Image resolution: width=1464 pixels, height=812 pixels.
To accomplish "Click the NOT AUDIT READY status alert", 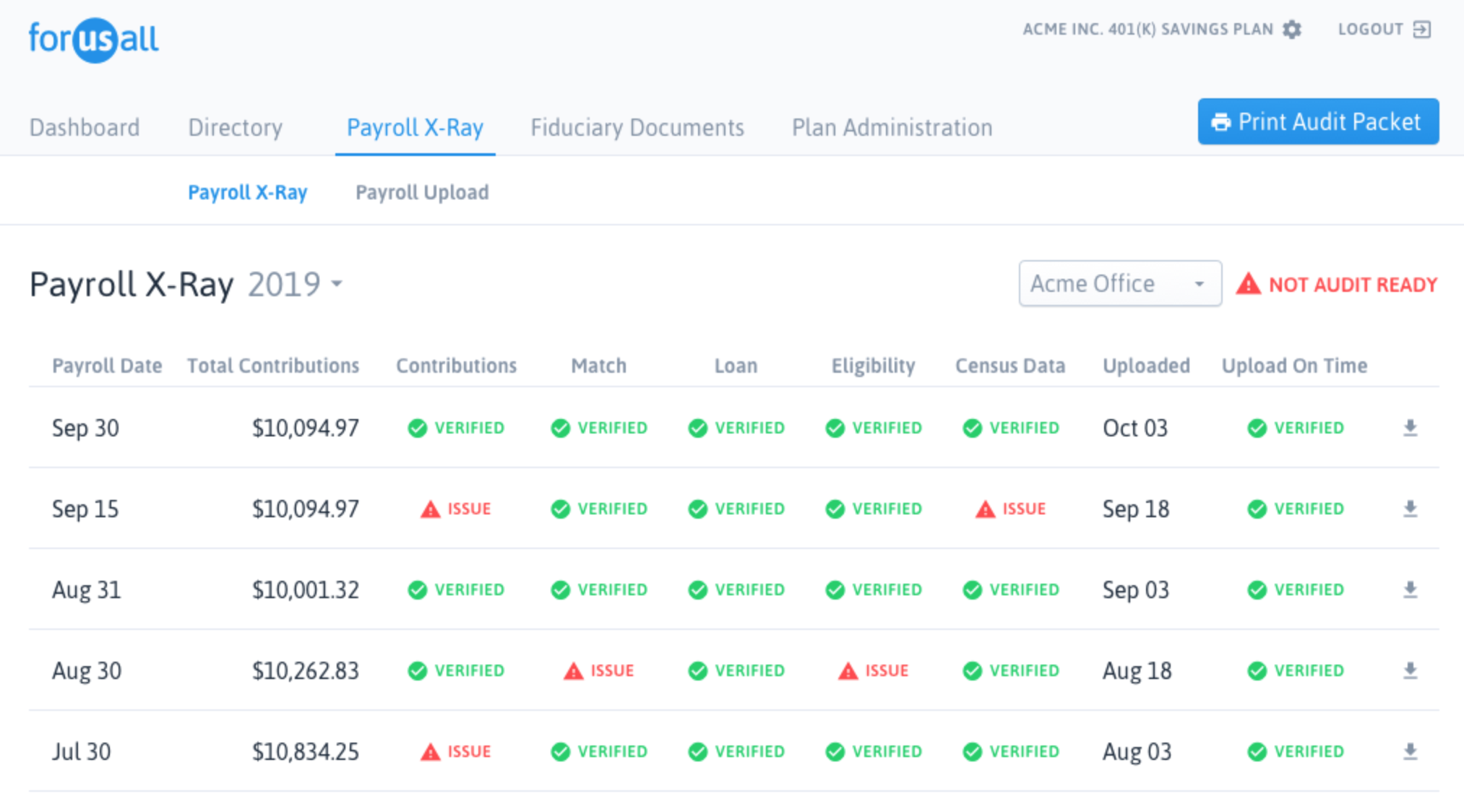I will pyautogui.click(x=1337, y=285).
